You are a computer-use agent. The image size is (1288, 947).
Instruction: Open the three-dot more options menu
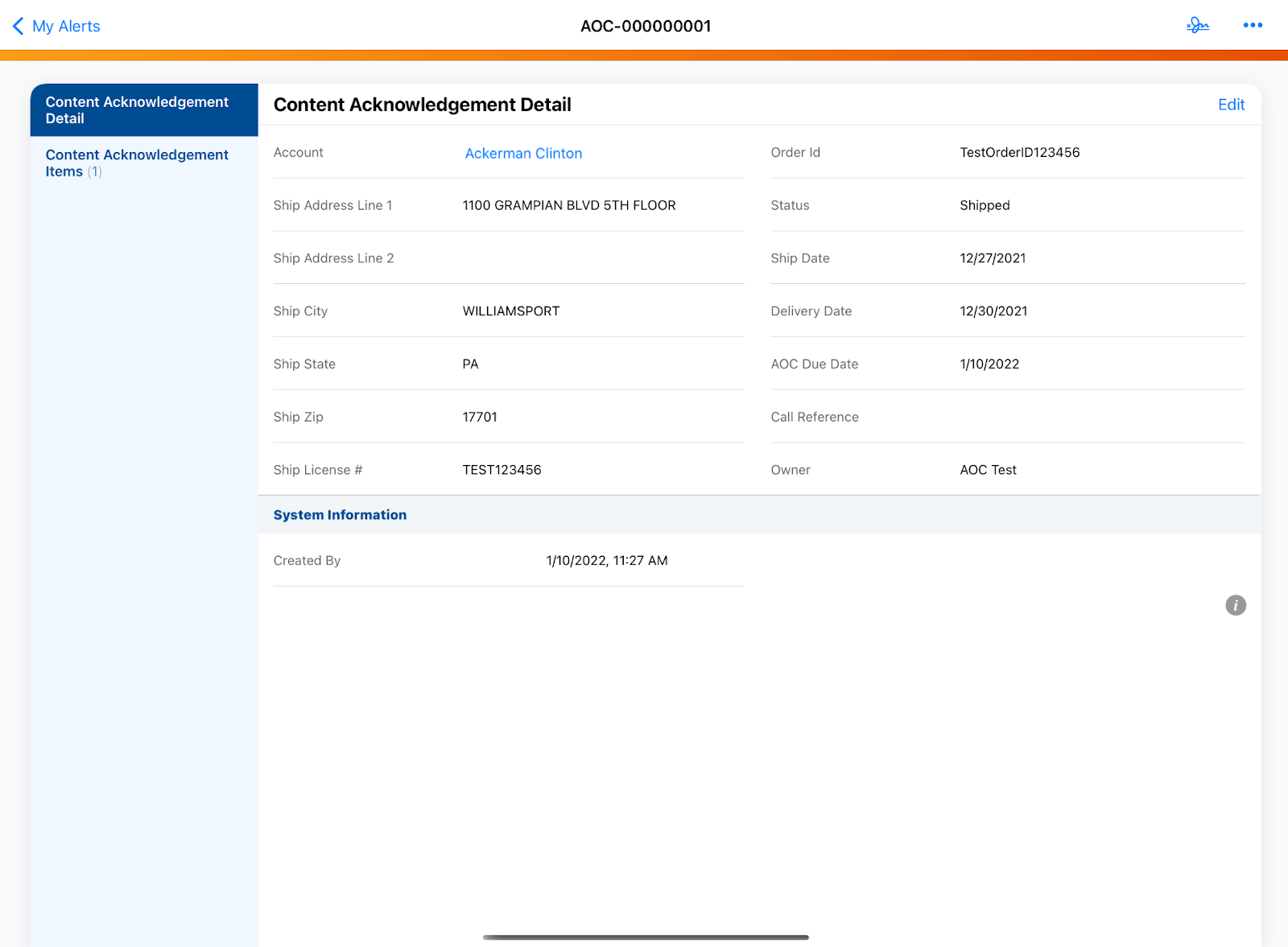[1252, 26]
